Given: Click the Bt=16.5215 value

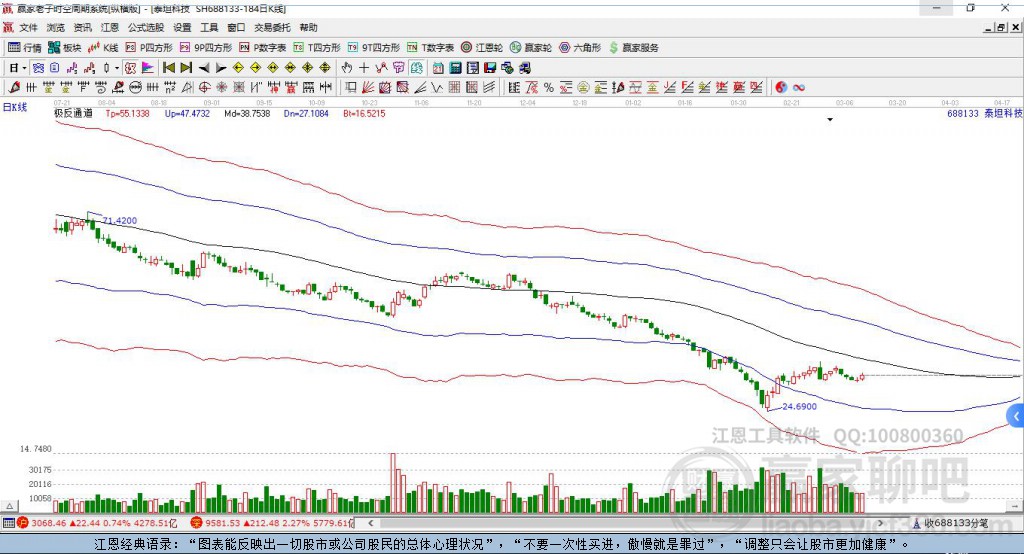Looking at the screenshot, I should (x=364, y=113).
